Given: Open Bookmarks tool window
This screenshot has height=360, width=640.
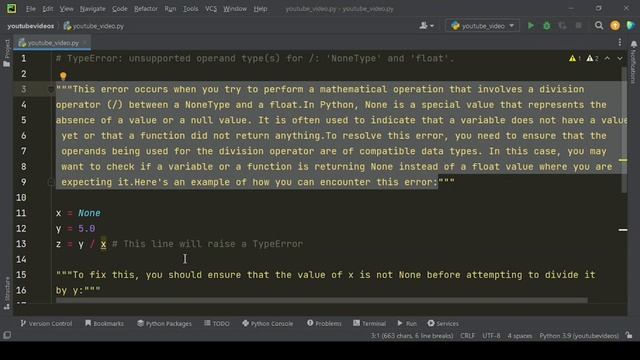Looking at the screenshot, I should pyautogui.click(x=104, y=323).
